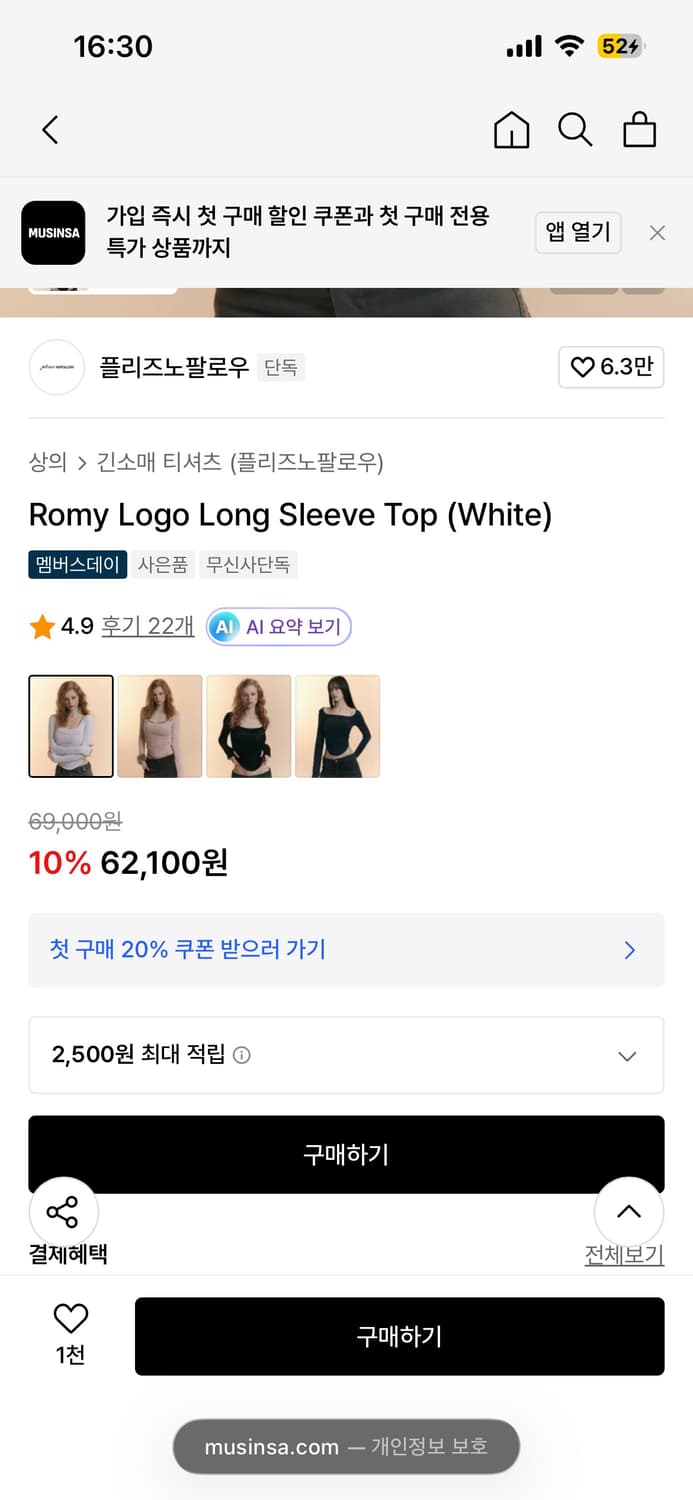693x1500 pixels.
Task: Tap the white top product thumbnail
Action: pos(70,726)
